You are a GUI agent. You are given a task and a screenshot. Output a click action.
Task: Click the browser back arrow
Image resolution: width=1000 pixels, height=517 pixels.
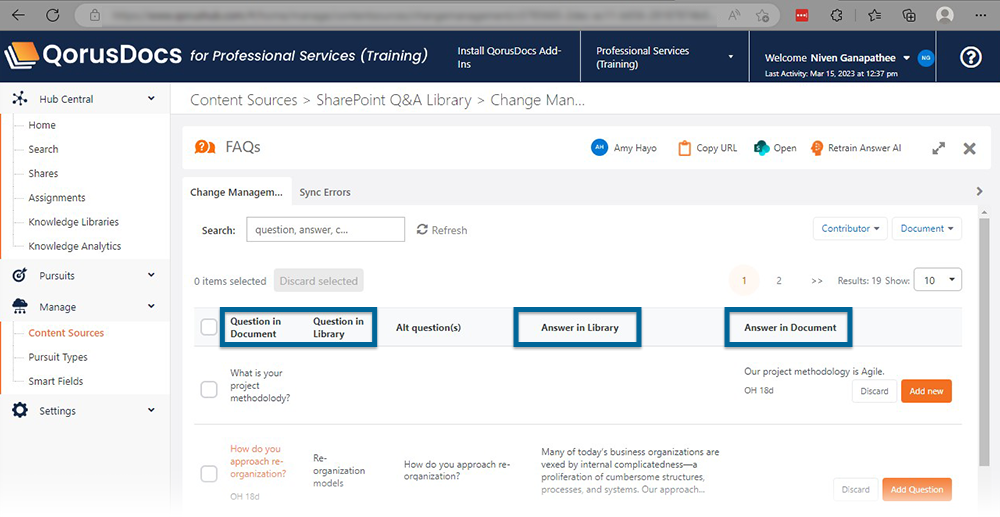click(x=18, y=15)
